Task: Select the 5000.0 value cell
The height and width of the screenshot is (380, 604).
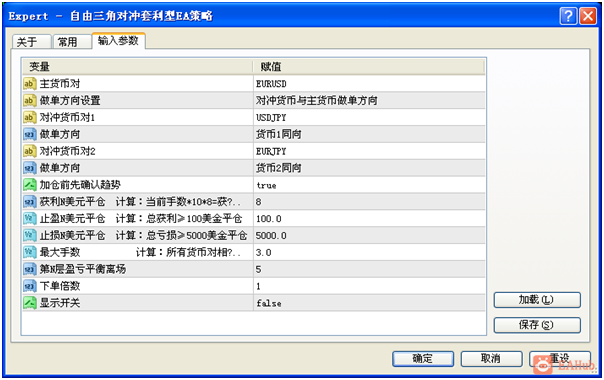Action: tap(369, 235)
